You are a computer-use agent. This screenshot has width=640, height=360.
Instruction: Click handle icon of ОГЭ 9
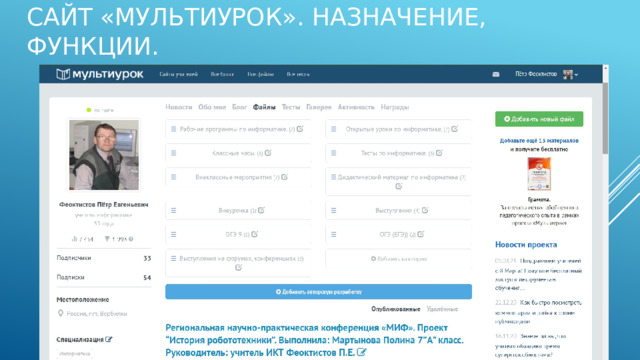(x=173, y=235)
